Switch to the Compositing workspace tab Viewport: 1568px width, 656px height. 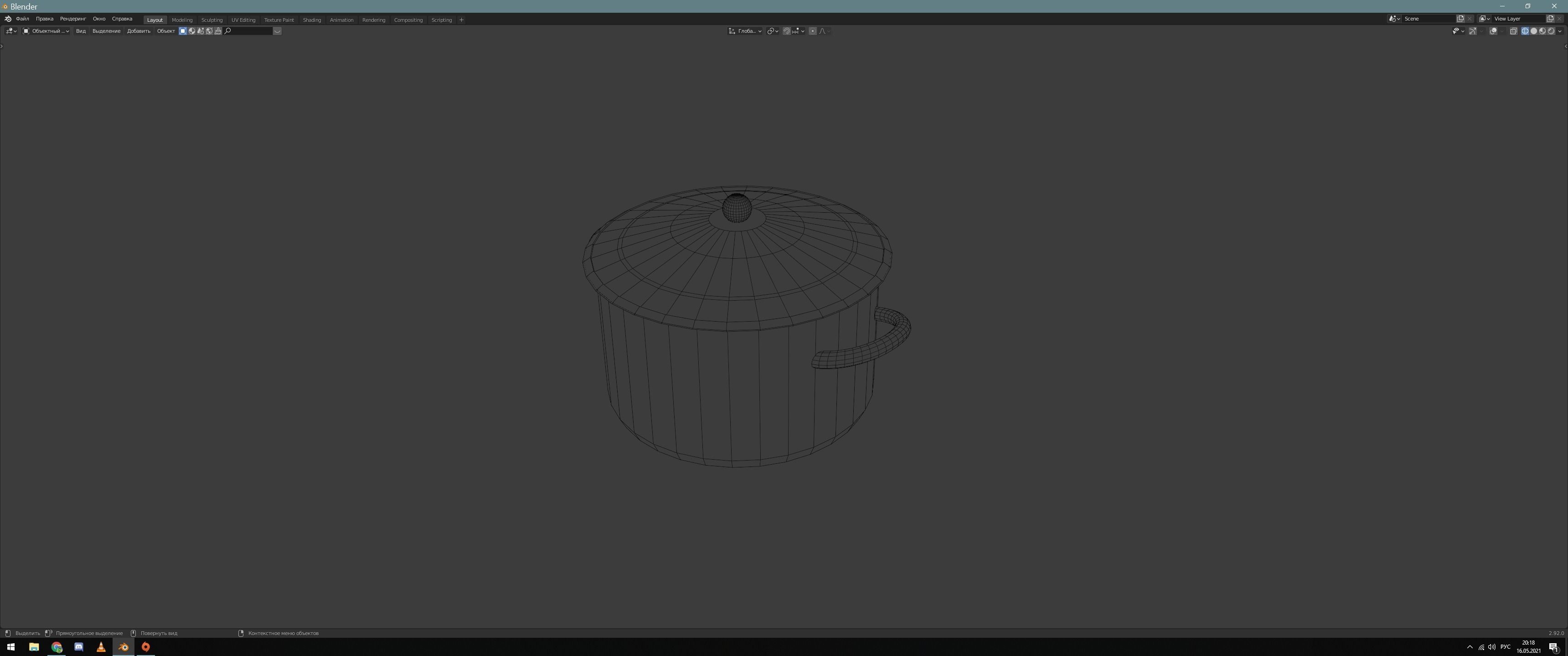point(408,20)
